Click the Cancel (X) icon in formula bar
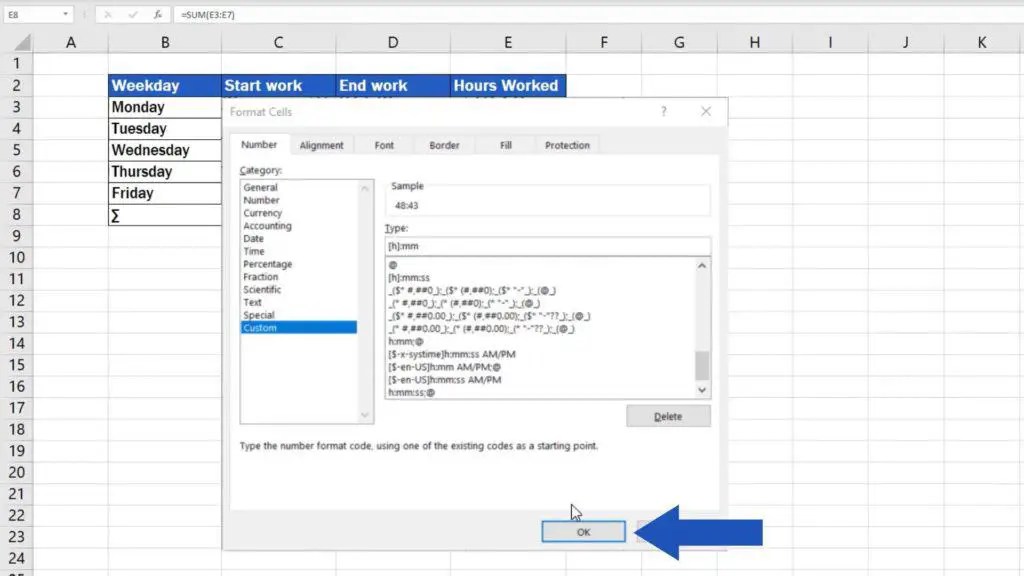 [x=108, y=14]
